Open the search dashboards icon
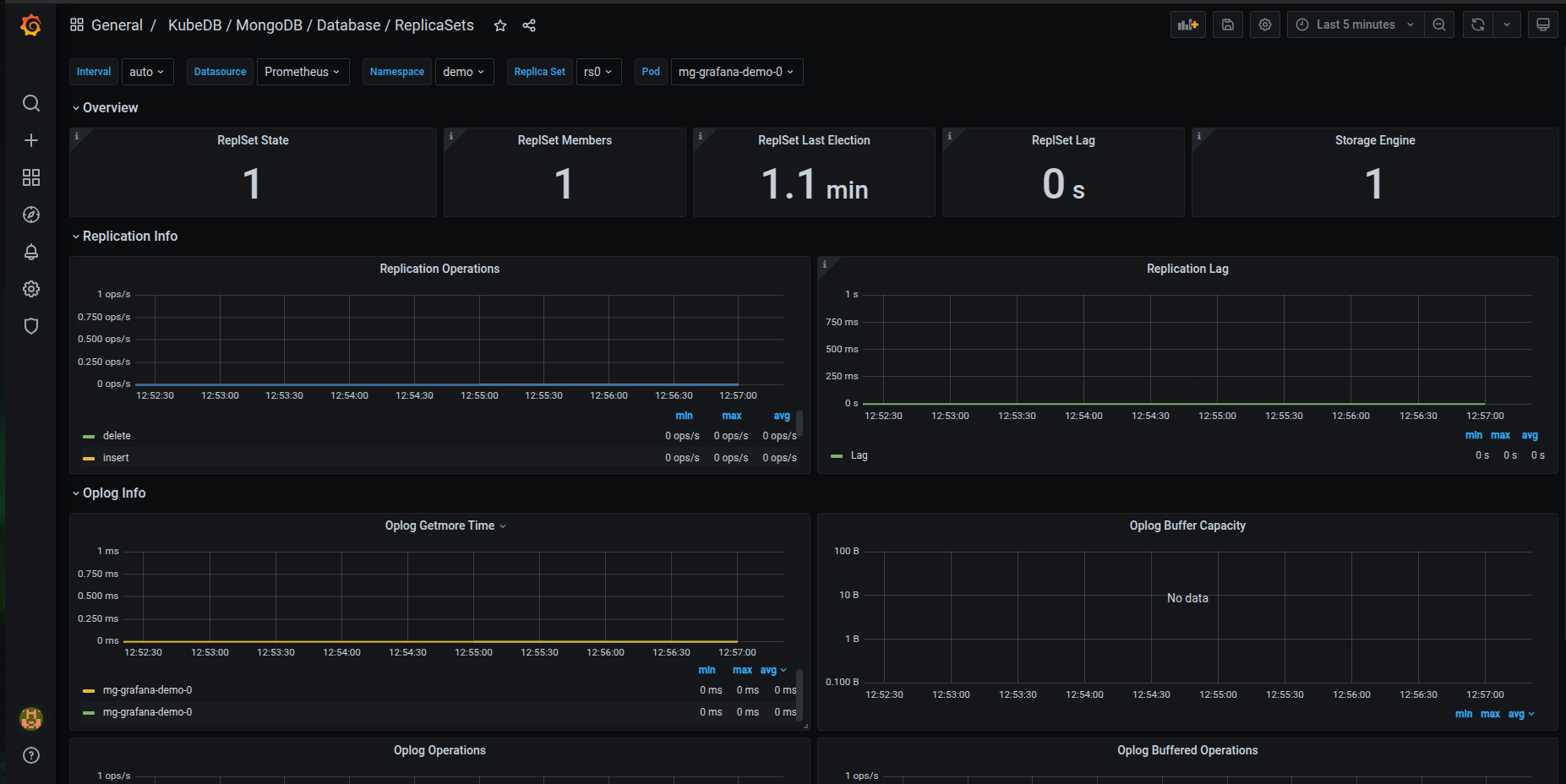Image resolution: width=1566 pixels, height=784 pixels. point(31,103)
